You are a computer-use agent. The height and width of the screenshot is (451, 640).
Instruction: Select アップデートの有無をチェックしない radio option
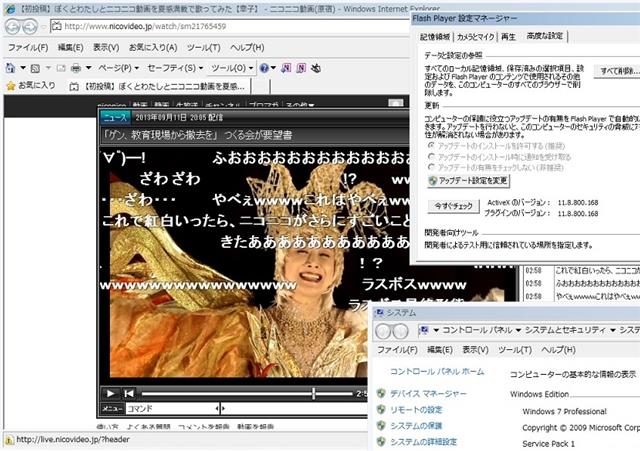431,167
